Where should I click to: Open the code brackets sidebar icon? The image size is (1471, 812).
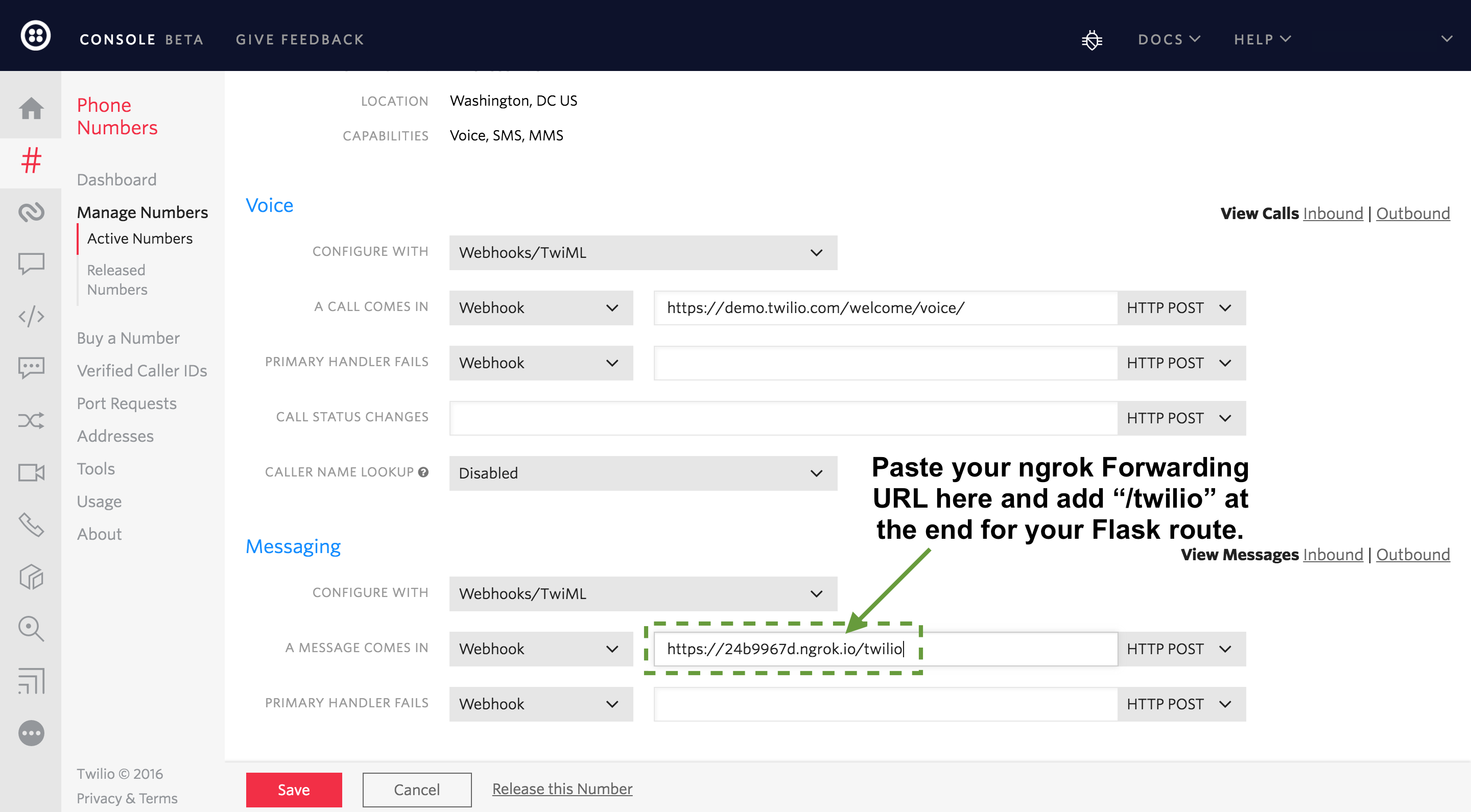click(x=31, y=316)
